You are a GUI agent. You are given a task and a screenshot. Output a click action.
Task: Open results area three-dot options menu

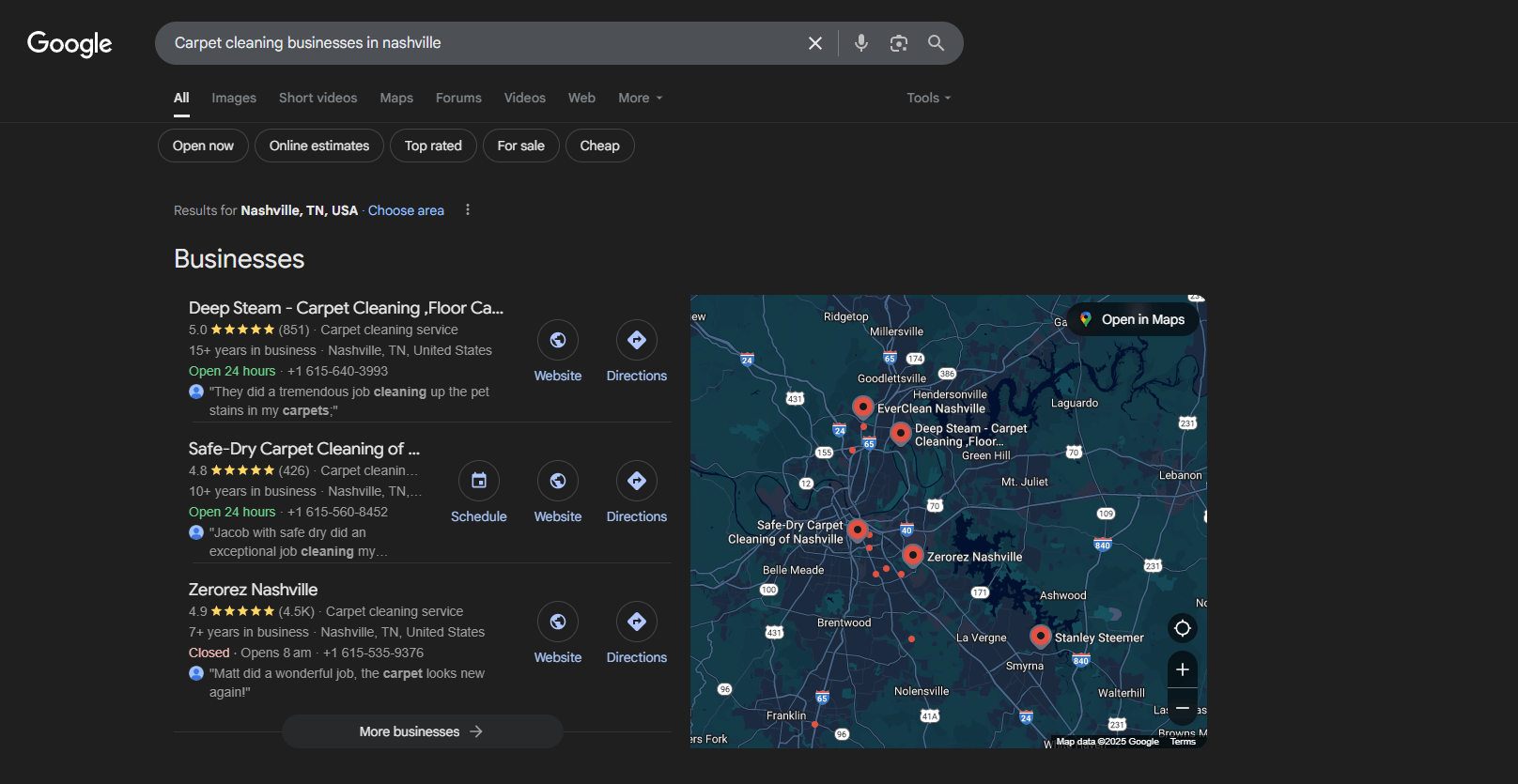tap(468, 210)
